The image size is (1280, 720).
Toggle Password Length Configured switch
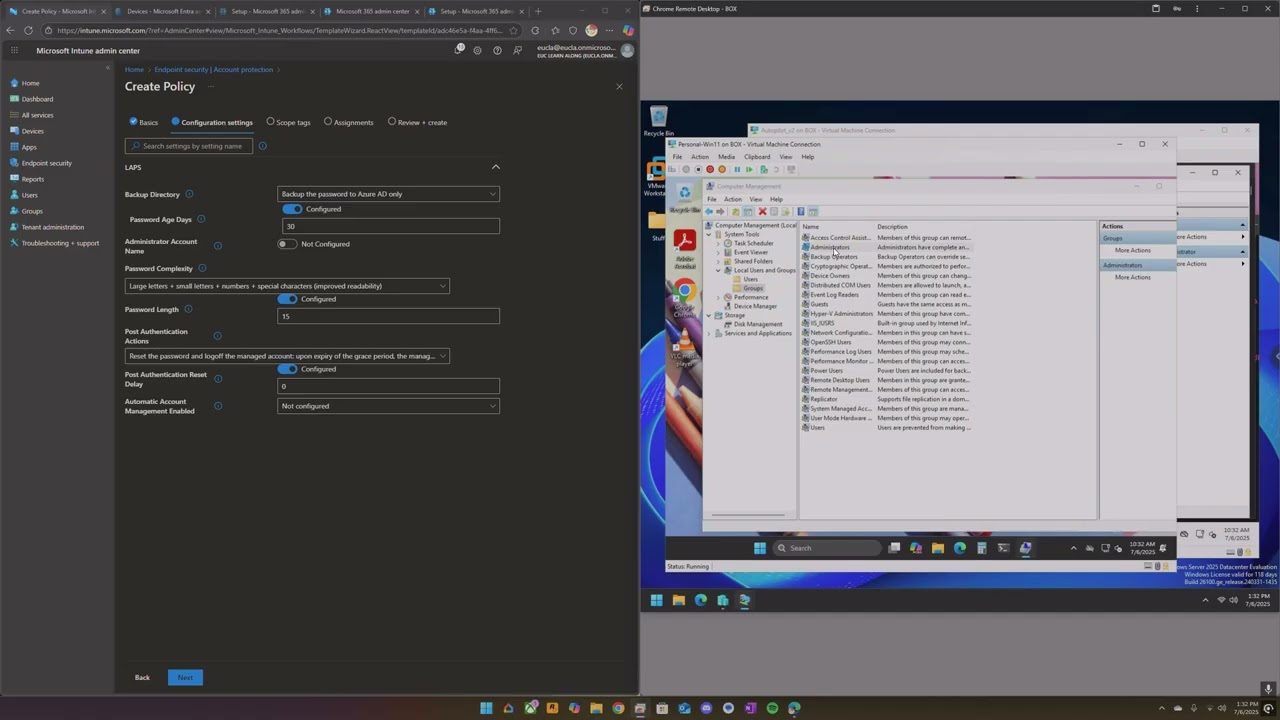point(288,299)
